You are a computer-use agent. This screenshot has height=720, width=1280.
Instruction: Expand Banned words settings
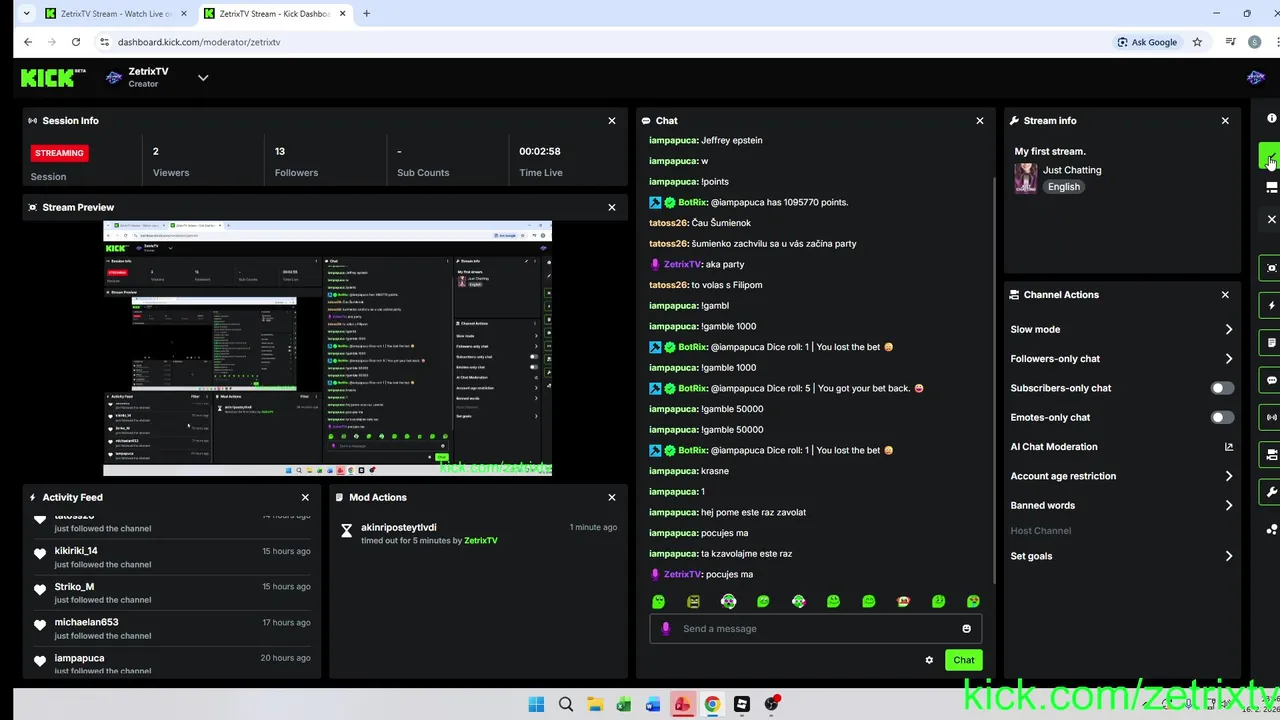click(1229, 505)
